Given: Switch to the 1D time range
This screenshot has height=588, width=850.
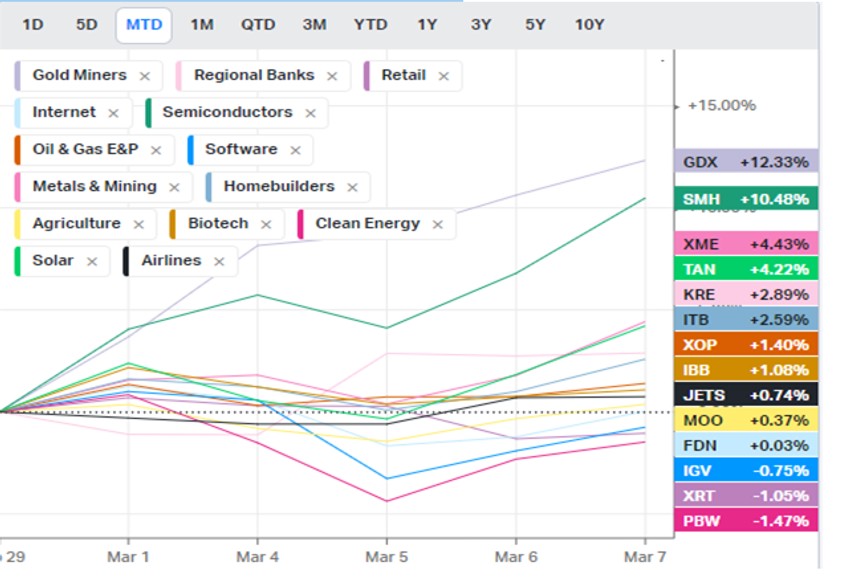Looking at the screenshot, I should pyautogui.click(x=33, y=25).
